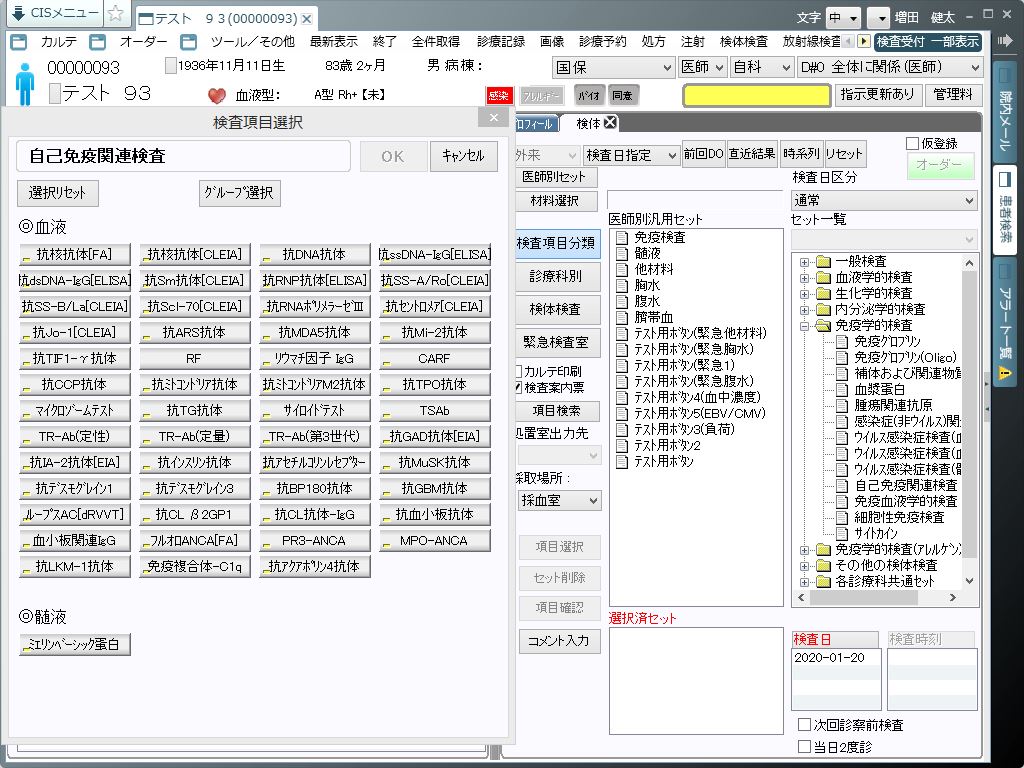This screenshot has height=768, width=1024.
Task: Open the CIS menu arrow icon
Action: tap(18, 12)
